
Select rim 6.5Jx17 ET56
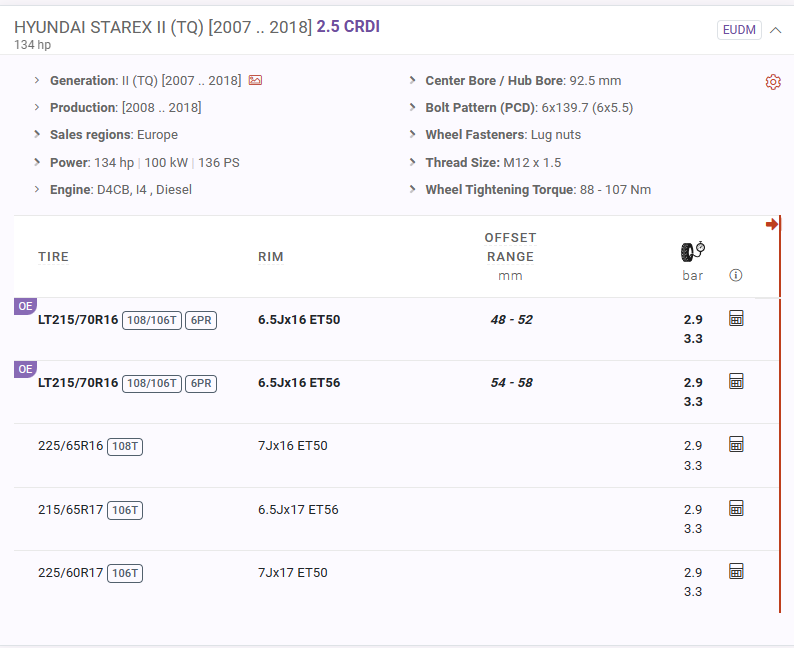(298, 509)
